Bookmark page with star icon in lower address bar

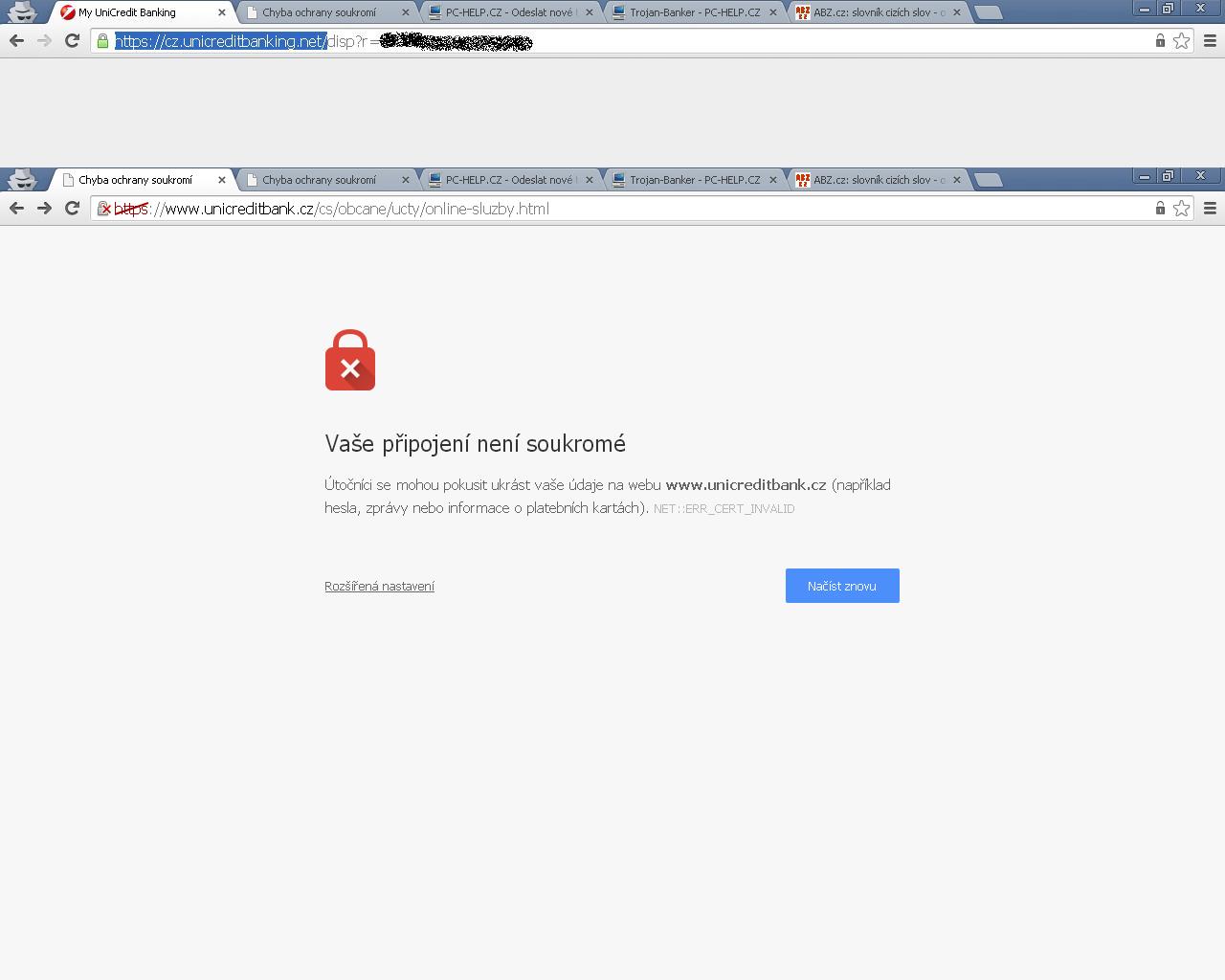pos(1181,209)
